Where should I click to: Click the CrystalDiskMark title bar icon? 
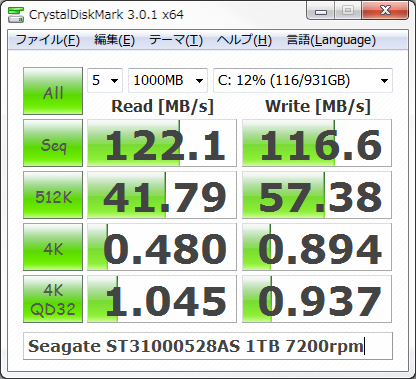coord(16,14)
